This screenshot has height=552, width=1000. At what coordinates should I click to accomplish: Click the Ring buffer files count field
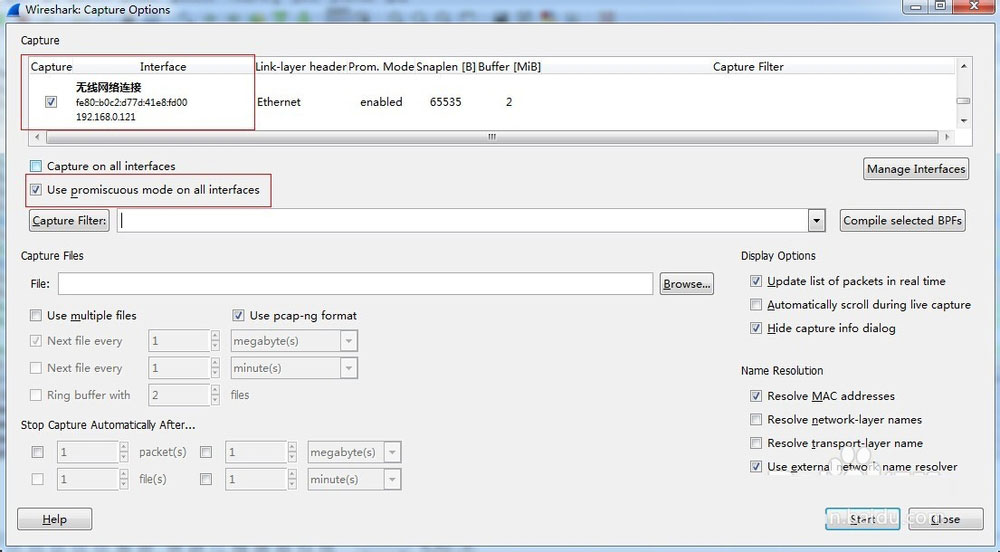(179, 395)
